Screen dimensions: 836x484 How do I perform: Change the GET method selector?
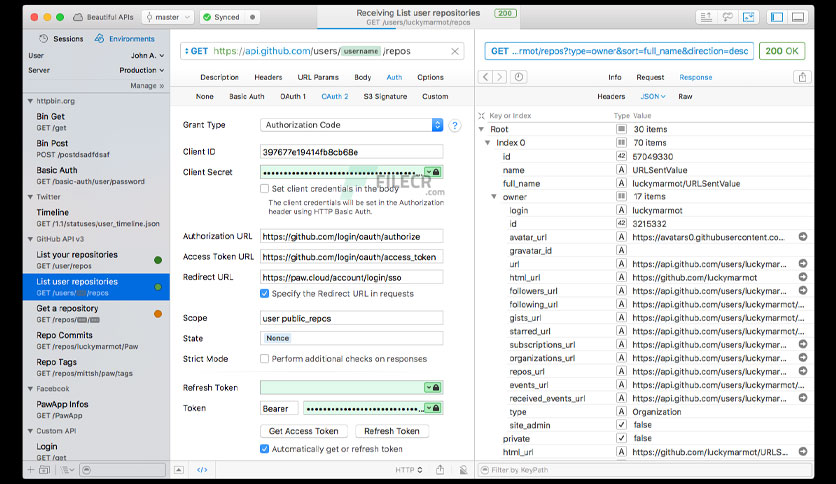196,51
